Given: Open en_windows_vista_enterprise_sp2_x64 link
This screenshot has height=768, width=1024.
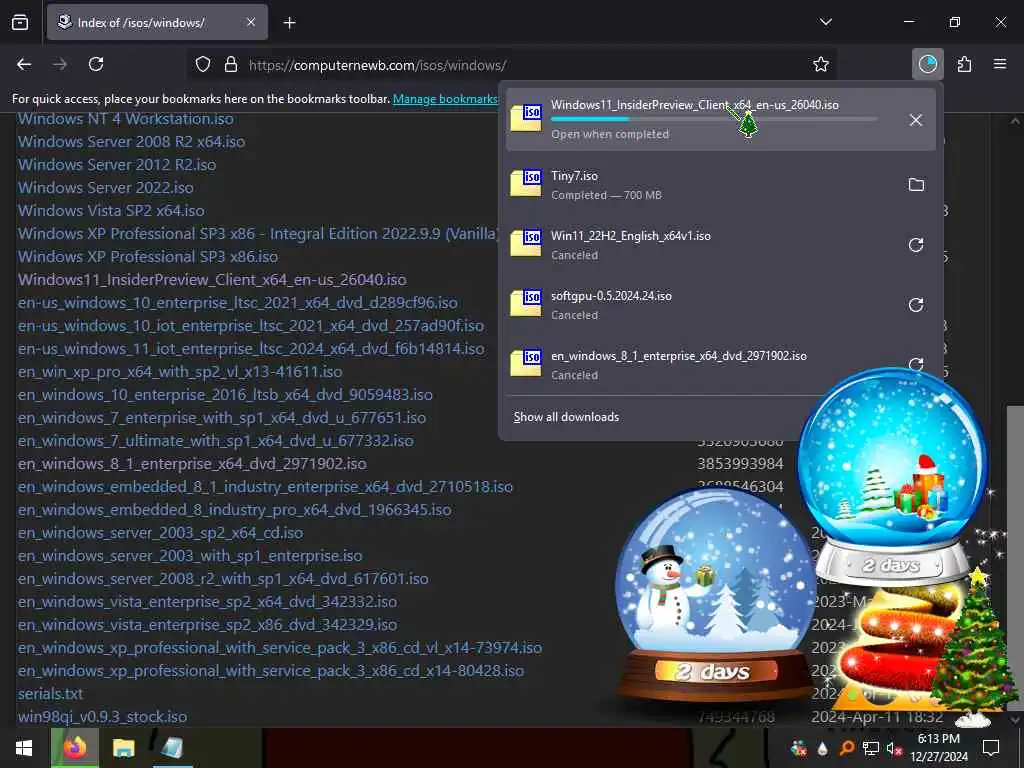Looking at the screenshot, I should click(x=207, y=601).
